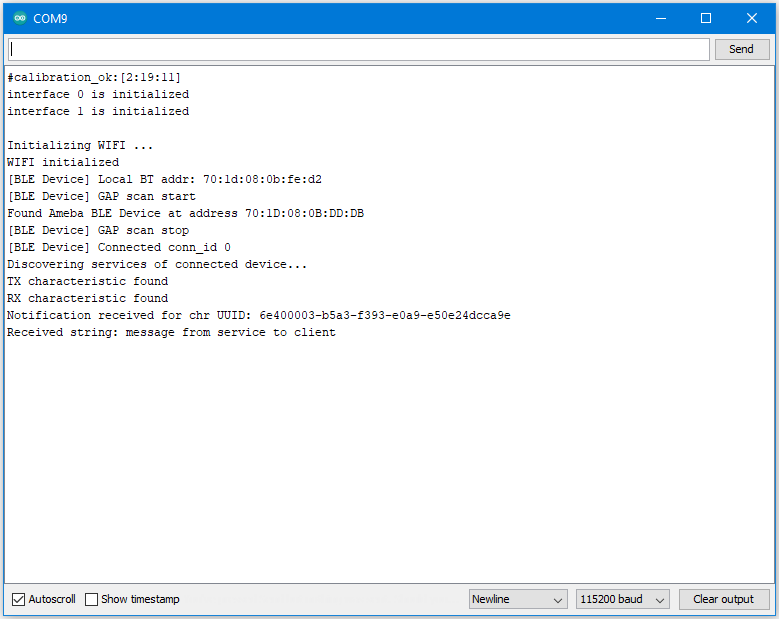This screenshot has width=779, height=619.
Task: Minimize the COM9 serial monitor window
Action: pos(660,18)
